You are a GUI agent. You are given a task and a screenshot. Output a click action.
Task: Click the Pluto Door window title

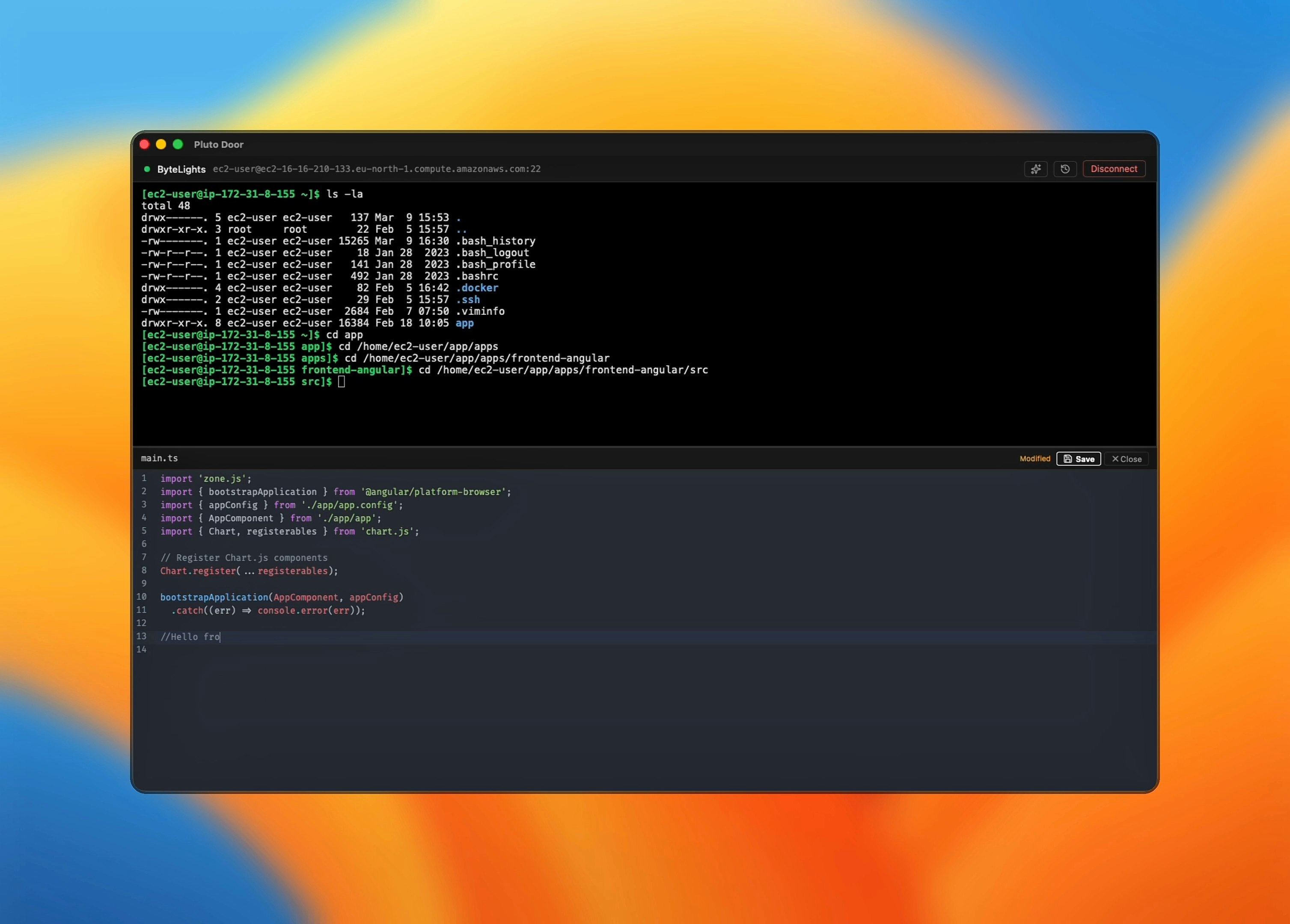pyautogui.click(x=218, y=145)
